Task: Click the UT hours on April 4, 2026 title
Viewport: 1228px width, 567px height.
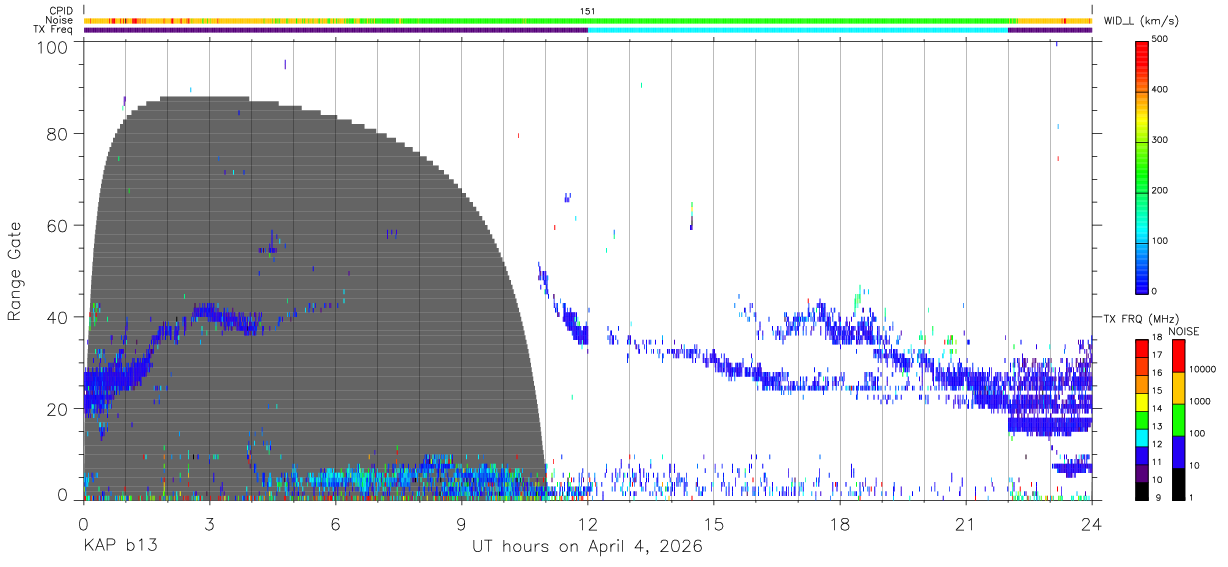Action: (x=587, y=547)
